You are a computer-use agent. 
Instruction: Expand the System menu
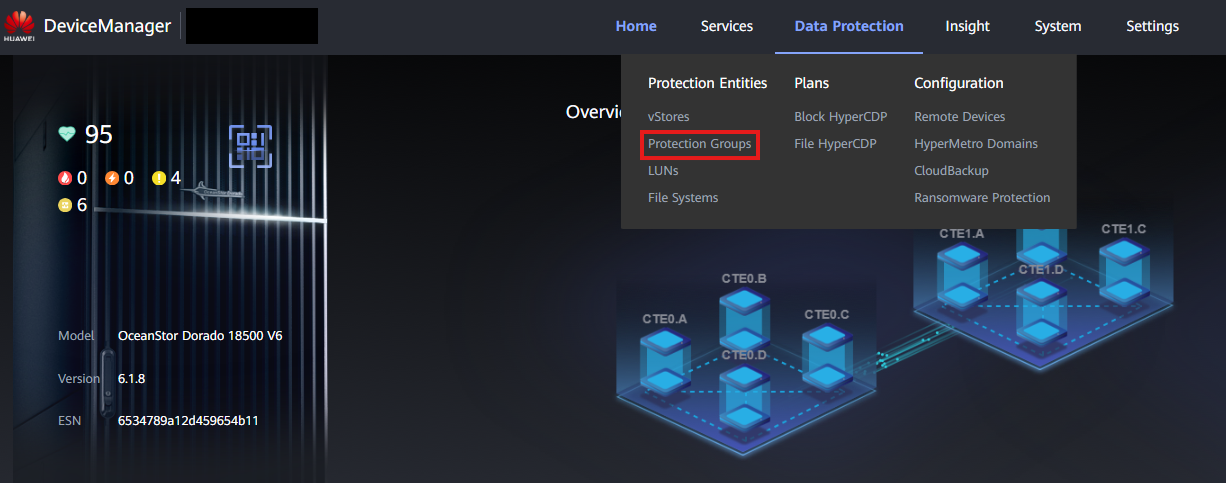click(x=1057, y=27)
